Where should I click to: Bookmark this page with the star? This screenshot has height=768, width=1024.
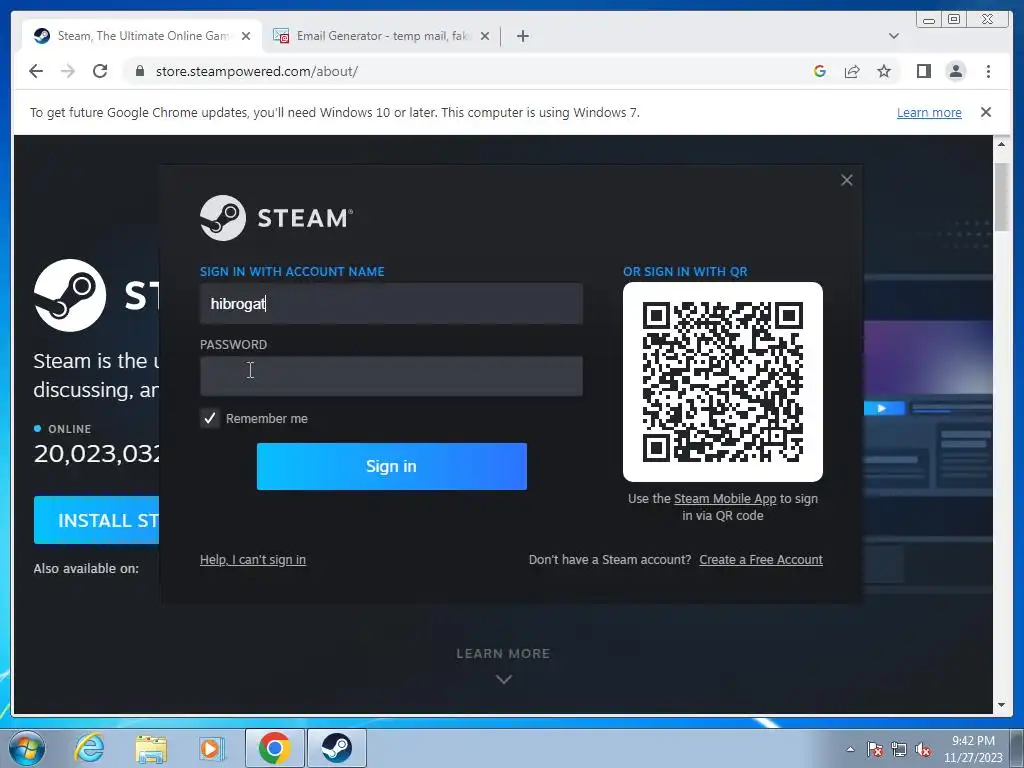[884, 71]
